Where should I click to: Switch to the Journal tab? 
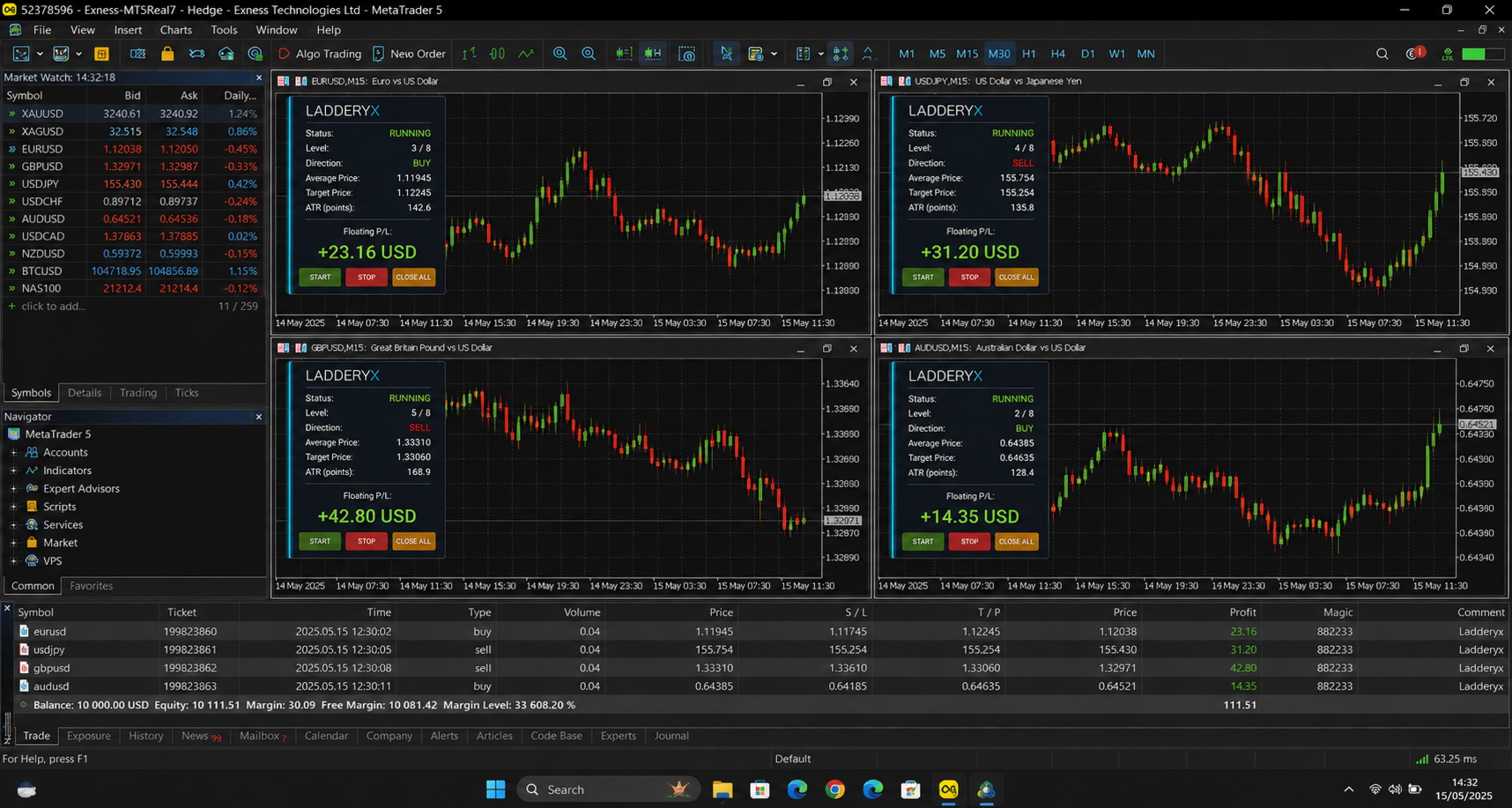coord(671,736)
